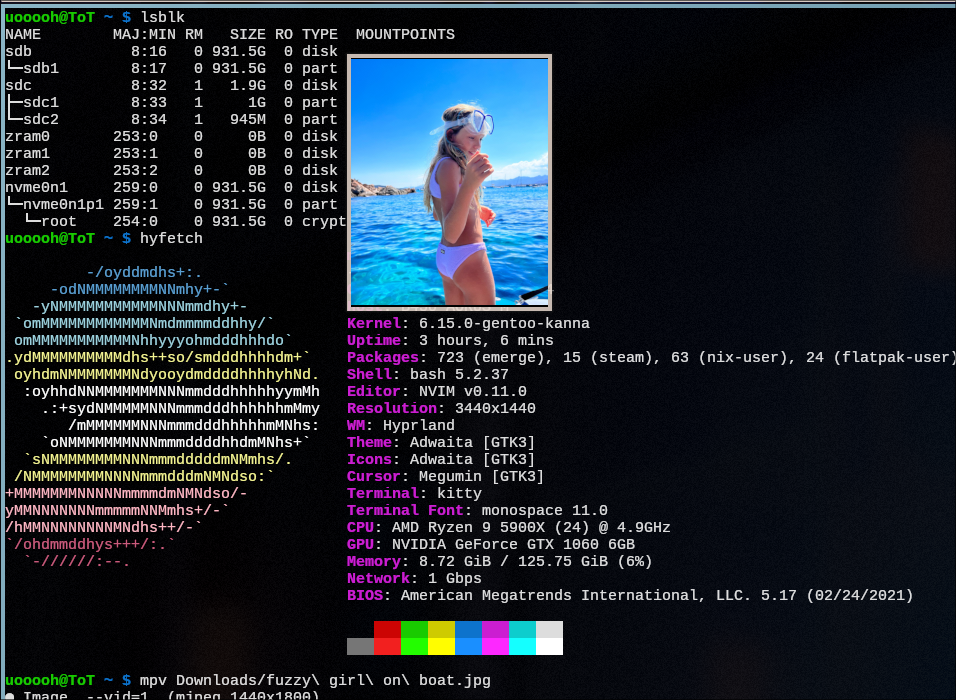Click the "24 (flatpak-user)" package count
The height and width of the screenshot is (700, 956).
point(880,358)
